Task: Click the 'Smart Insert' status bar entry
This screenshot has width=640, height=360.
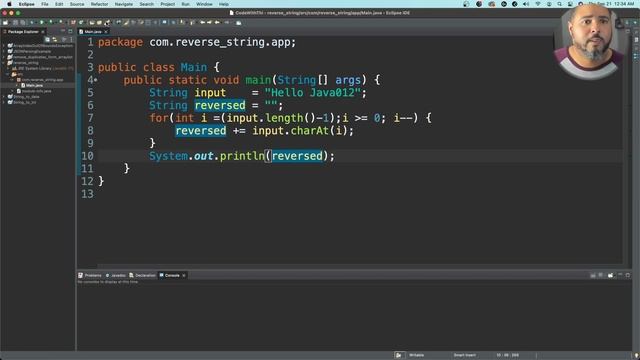Action: [x=464, y=355]
